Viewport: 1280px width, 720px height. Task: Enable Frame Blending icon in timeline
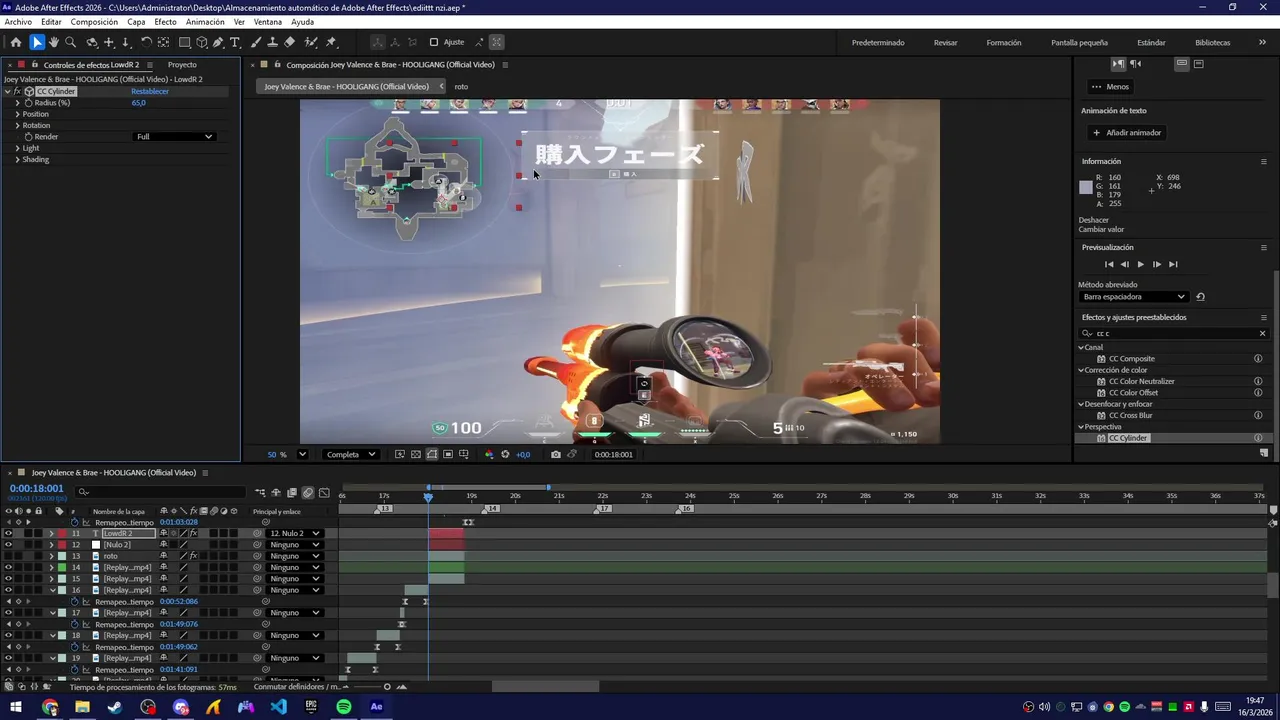(x=292, y=492)
